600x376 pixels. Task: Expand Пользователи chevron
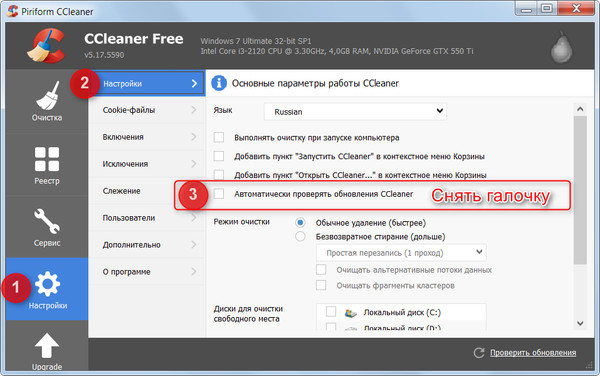194,218
